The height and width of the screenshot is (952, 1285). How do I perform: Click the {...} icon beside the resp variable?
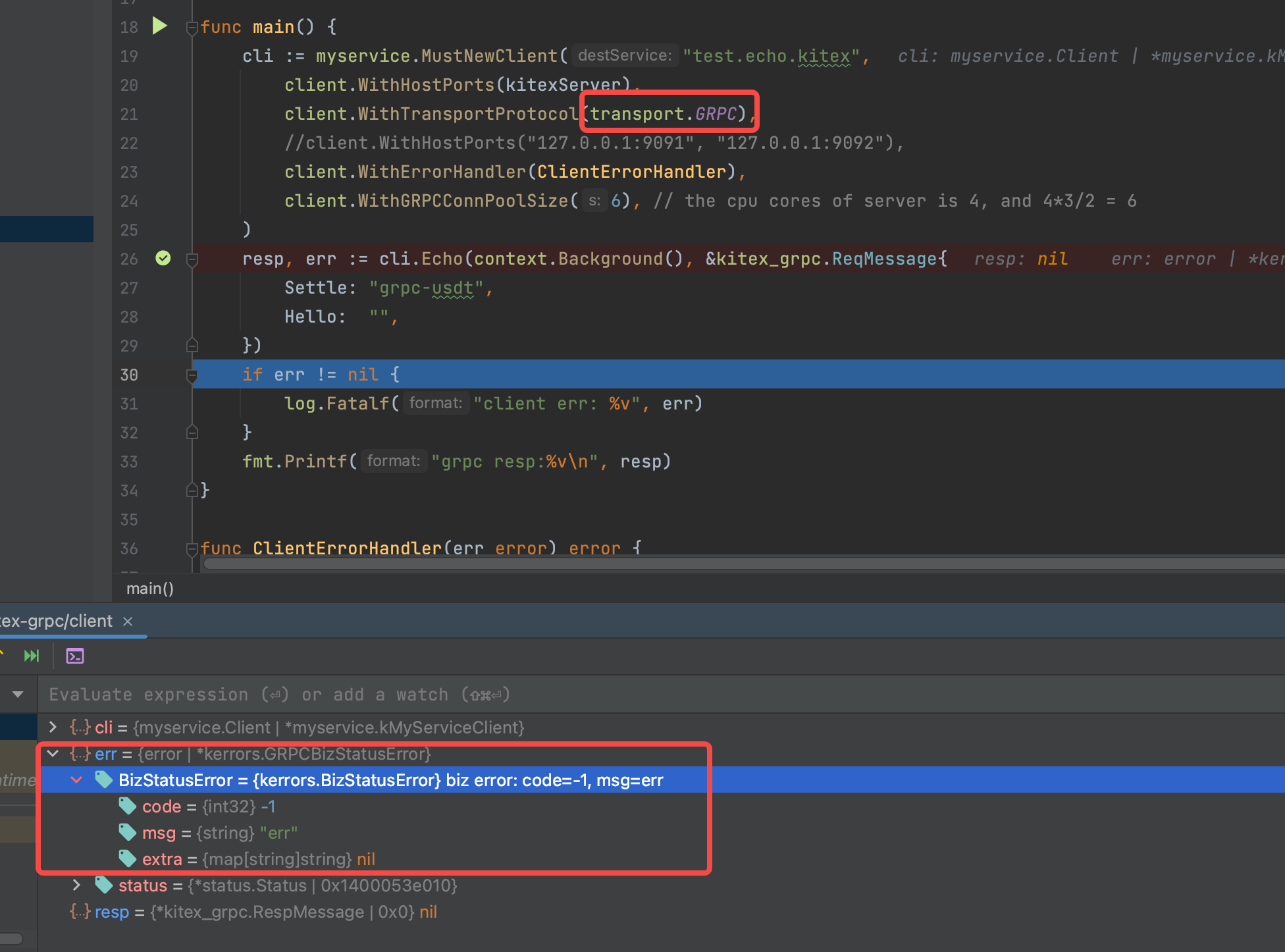(x=80, y=912)
